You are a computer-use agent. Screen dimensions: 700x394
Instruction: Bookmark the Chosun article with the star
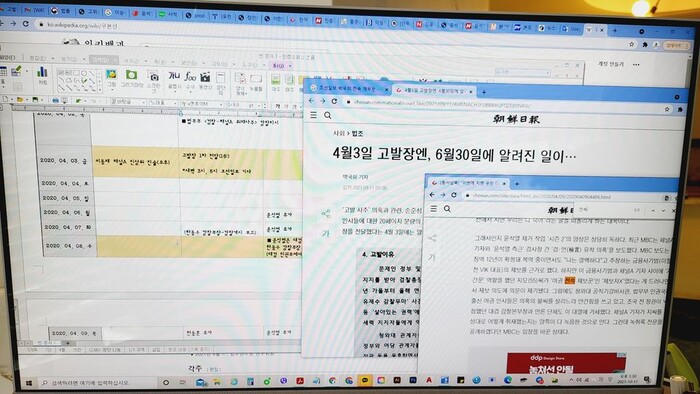667,109
